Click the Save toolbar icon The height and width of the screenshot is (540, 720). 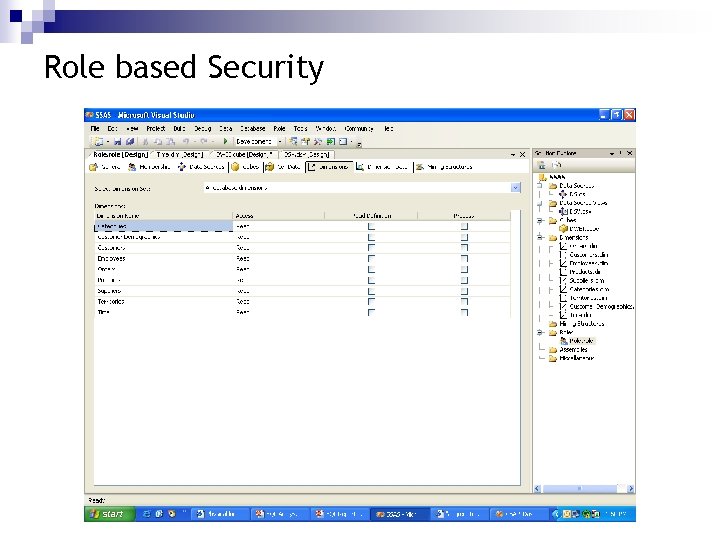pyautogui.click(x=118, y=142)
